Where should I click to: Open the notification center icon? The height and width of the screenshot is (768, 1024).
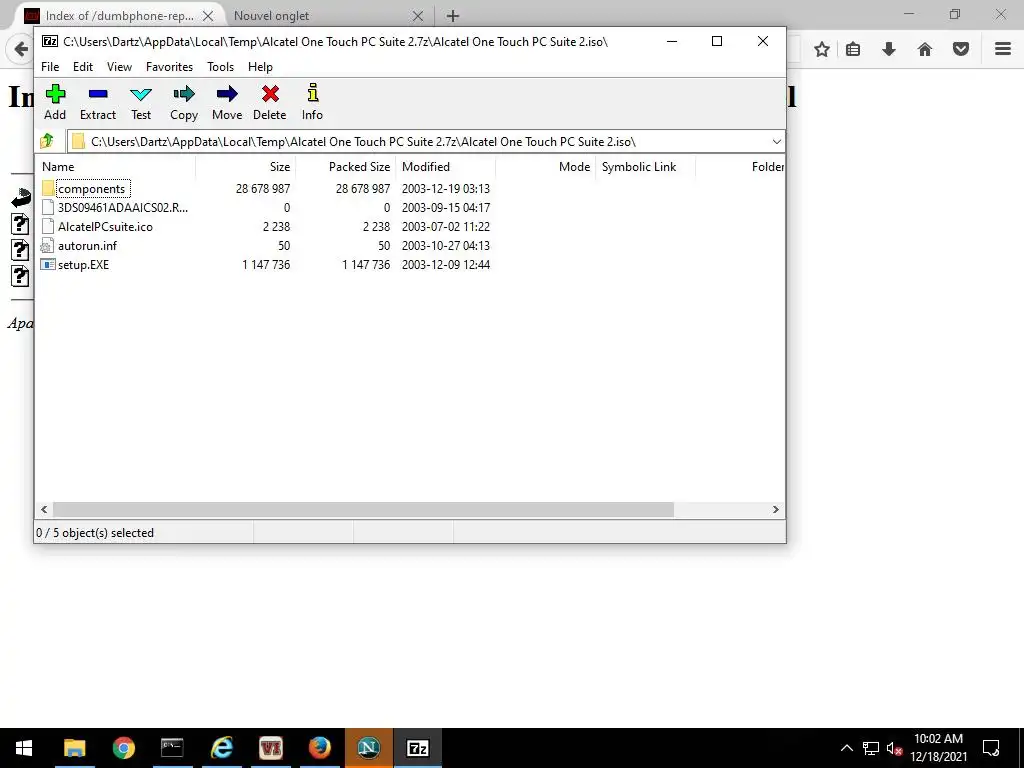991,748
